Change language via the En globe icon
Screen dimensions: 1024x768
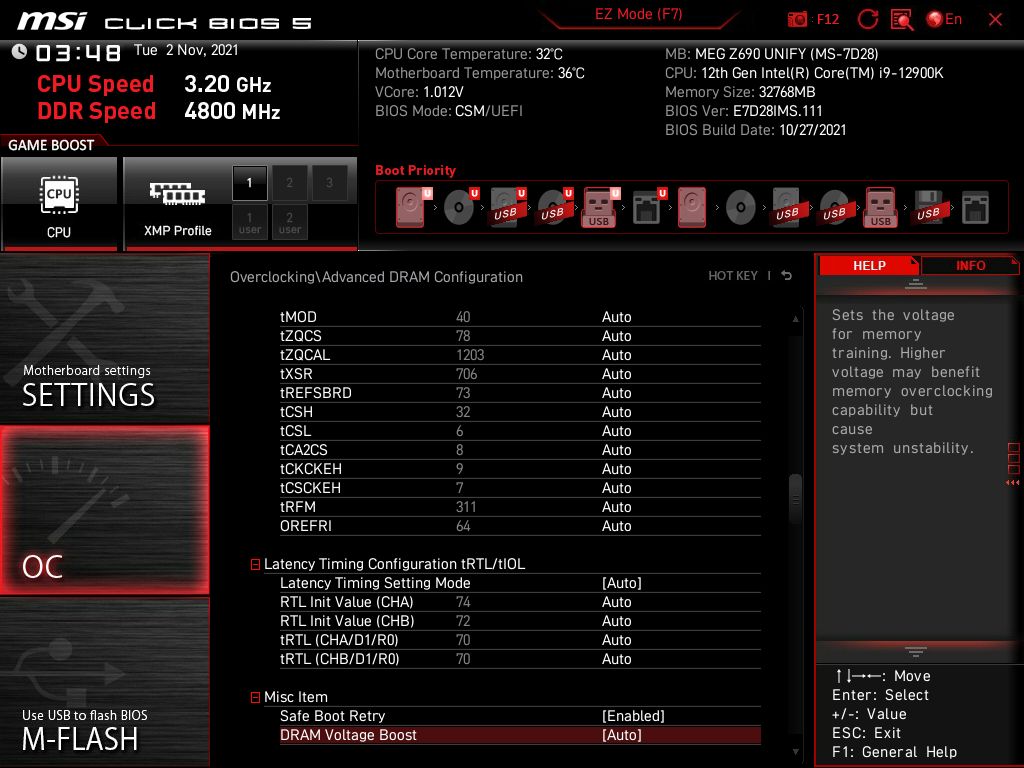[x=944, y=20]
